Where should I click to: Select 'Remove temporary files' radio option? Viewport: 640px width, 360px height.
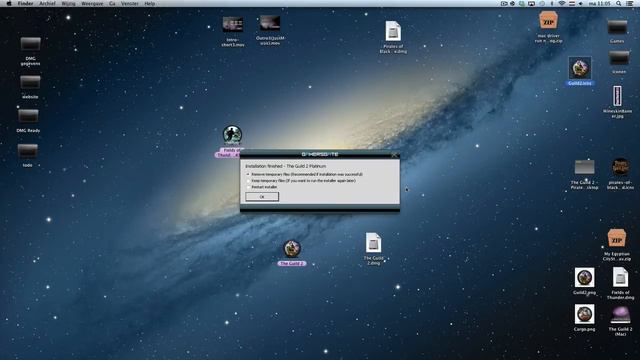(x=248, y=174)
